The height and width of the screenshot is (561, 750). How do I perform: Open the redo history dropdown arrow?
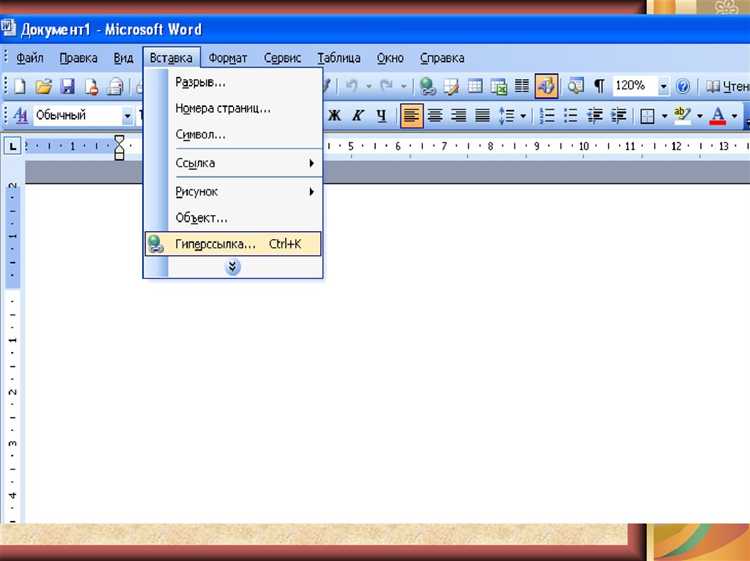[x=404, y=87]
